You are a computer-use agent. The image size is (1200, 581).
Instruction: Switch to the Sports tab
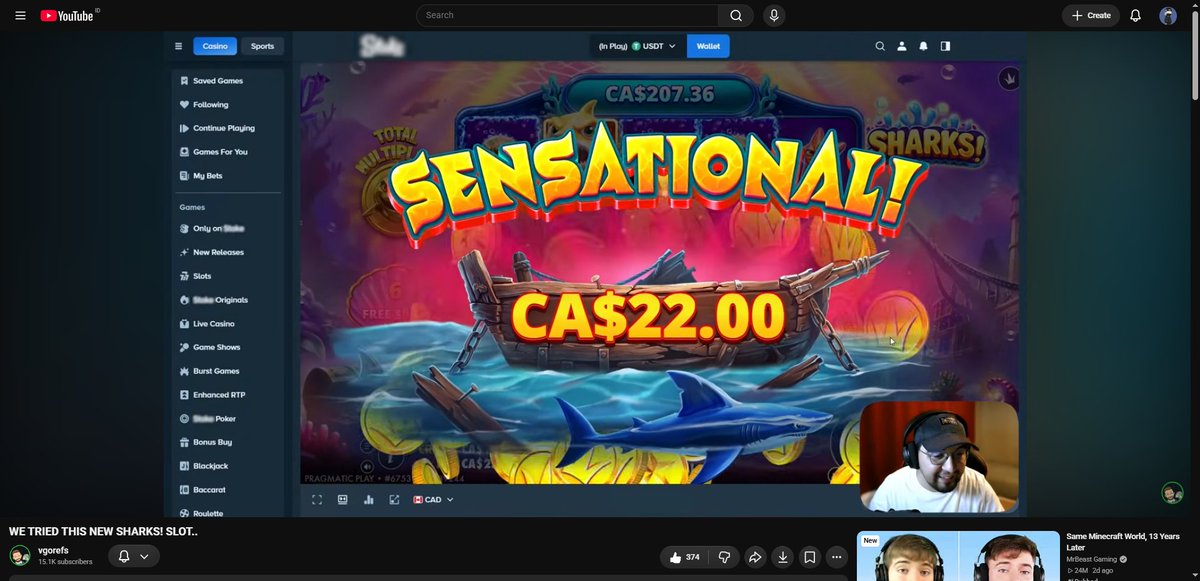click(x=262, y=46)
